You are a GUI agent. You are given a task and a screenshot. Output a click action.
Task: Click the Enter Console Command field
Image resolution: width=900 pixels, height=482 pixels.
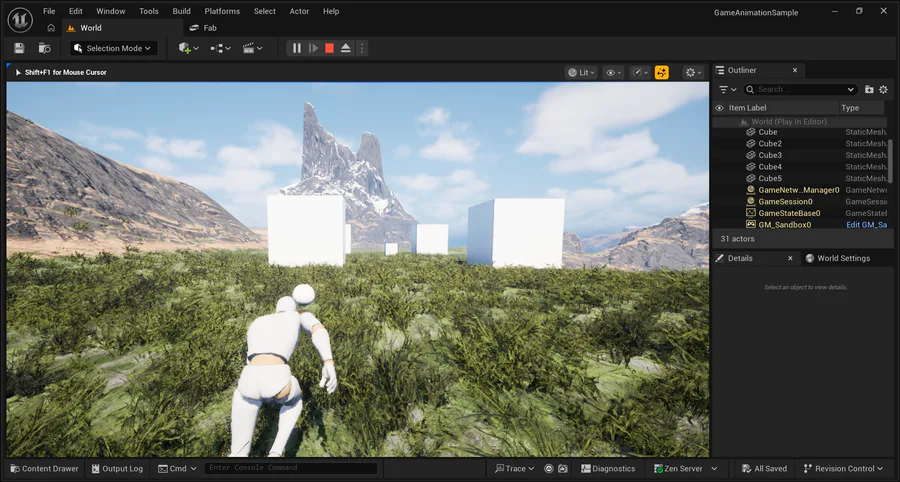pos(291,468)
